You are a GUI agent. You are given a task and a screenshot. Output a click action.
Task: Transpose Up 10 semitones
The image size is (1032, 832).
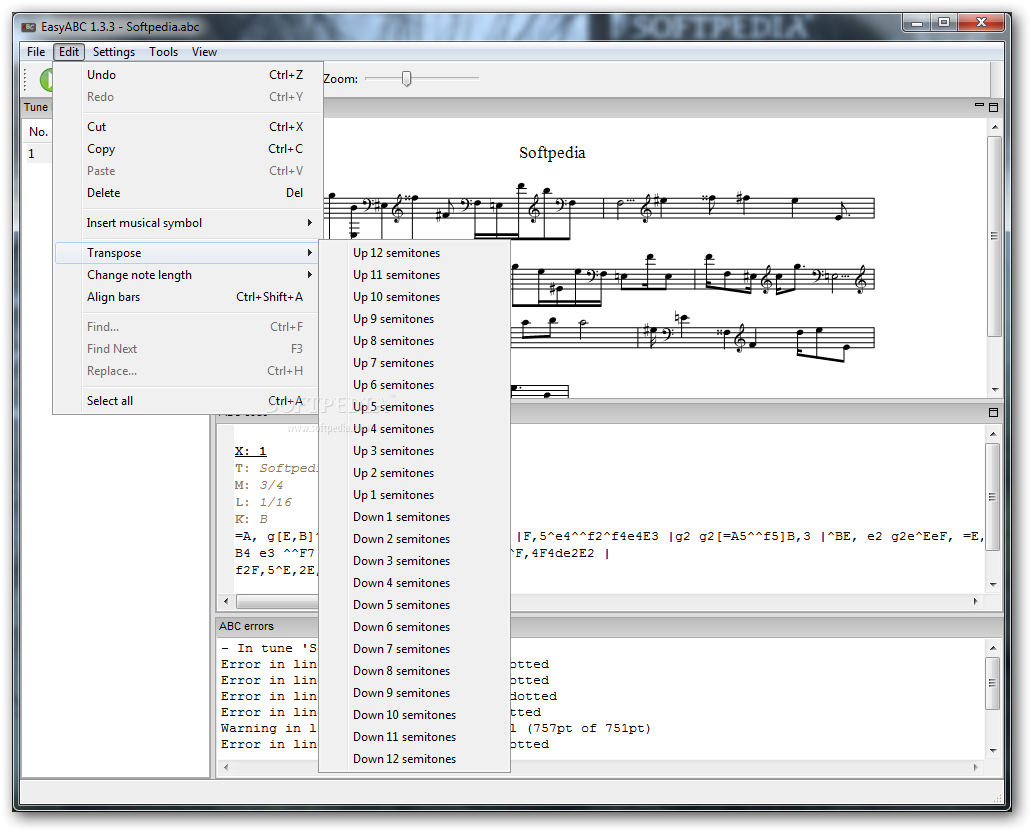coord(415,297)
